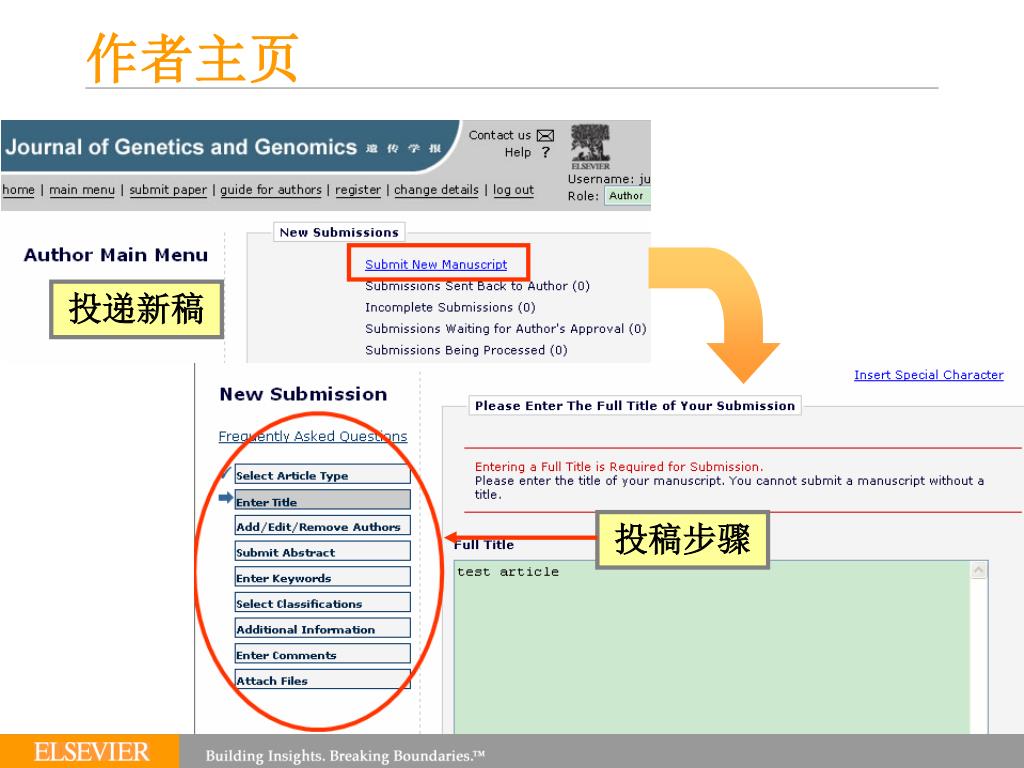Open the main menu link

(x=82, y=190)
